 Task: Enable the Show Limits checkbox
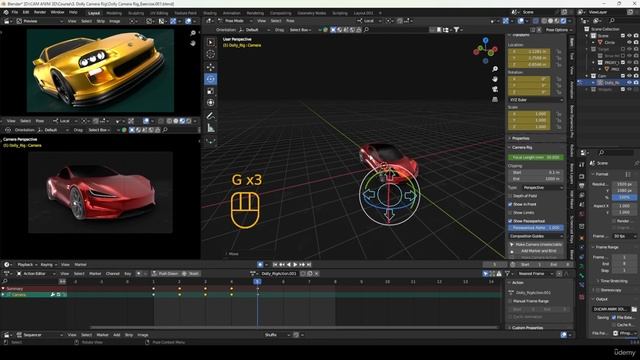point(510,213)
